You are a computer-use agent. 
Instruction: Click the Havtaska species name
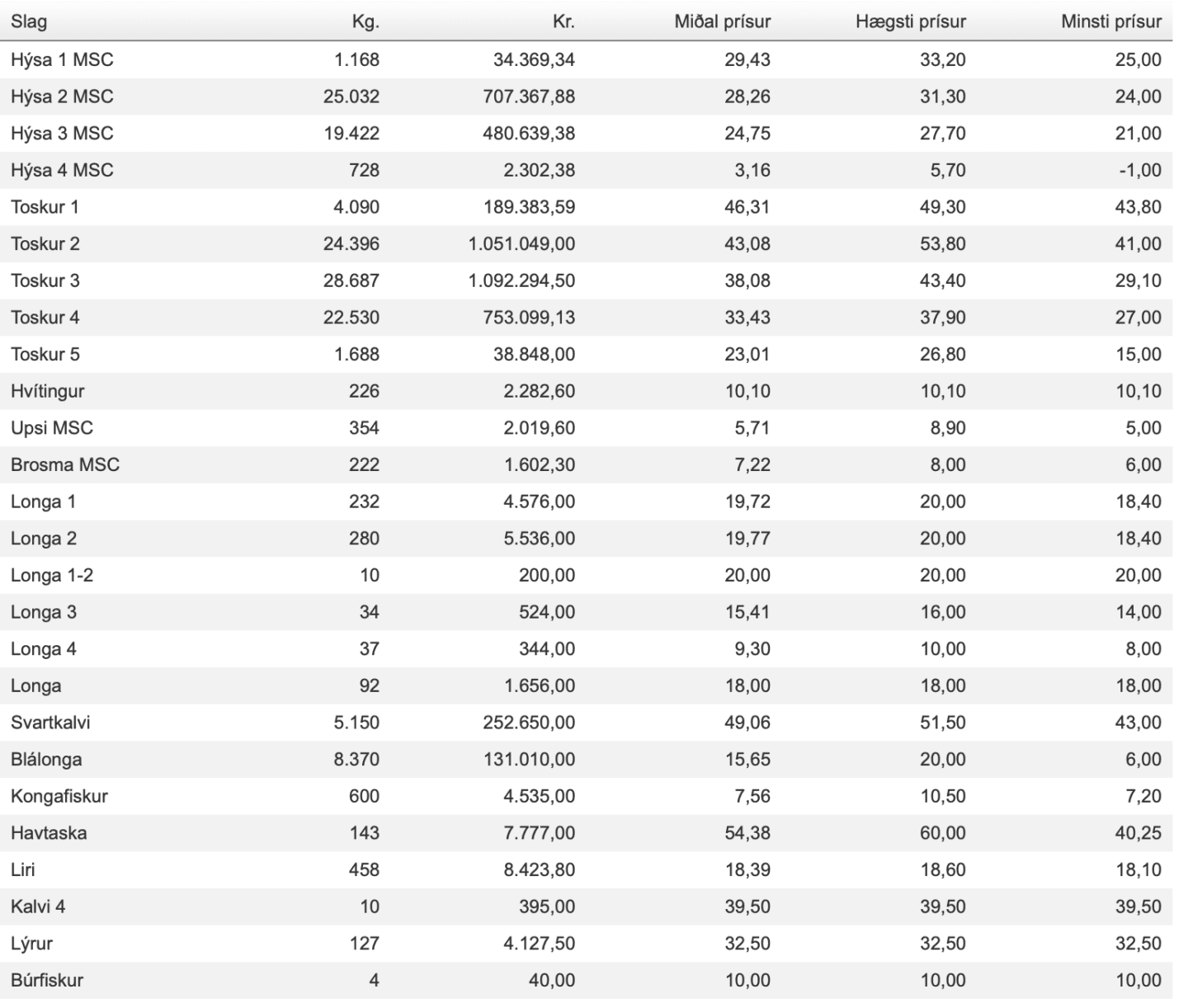[x=49, y=833]
